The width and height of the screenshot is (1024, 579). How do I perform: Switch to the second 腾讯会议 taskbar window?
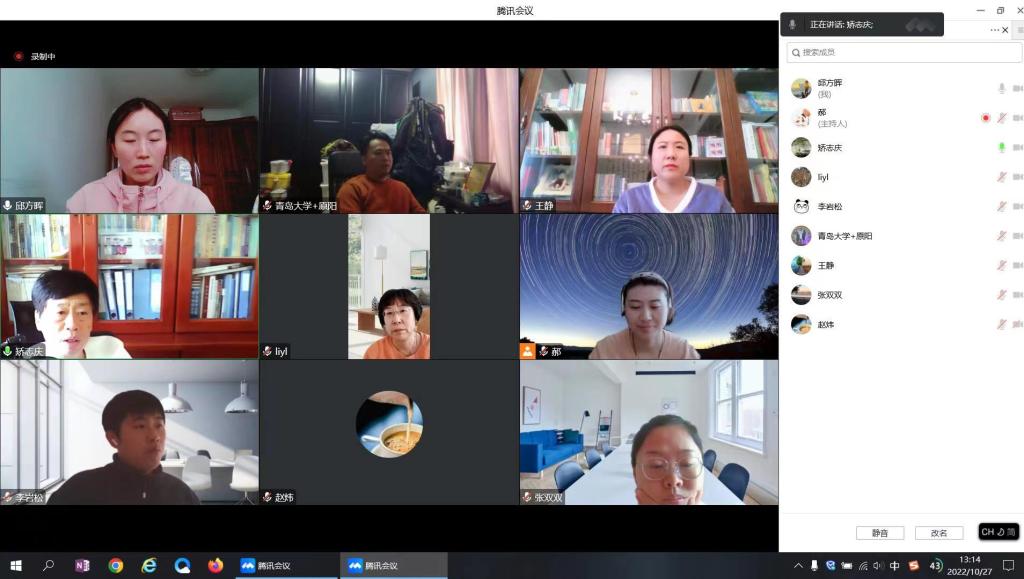tap(392, 568)
